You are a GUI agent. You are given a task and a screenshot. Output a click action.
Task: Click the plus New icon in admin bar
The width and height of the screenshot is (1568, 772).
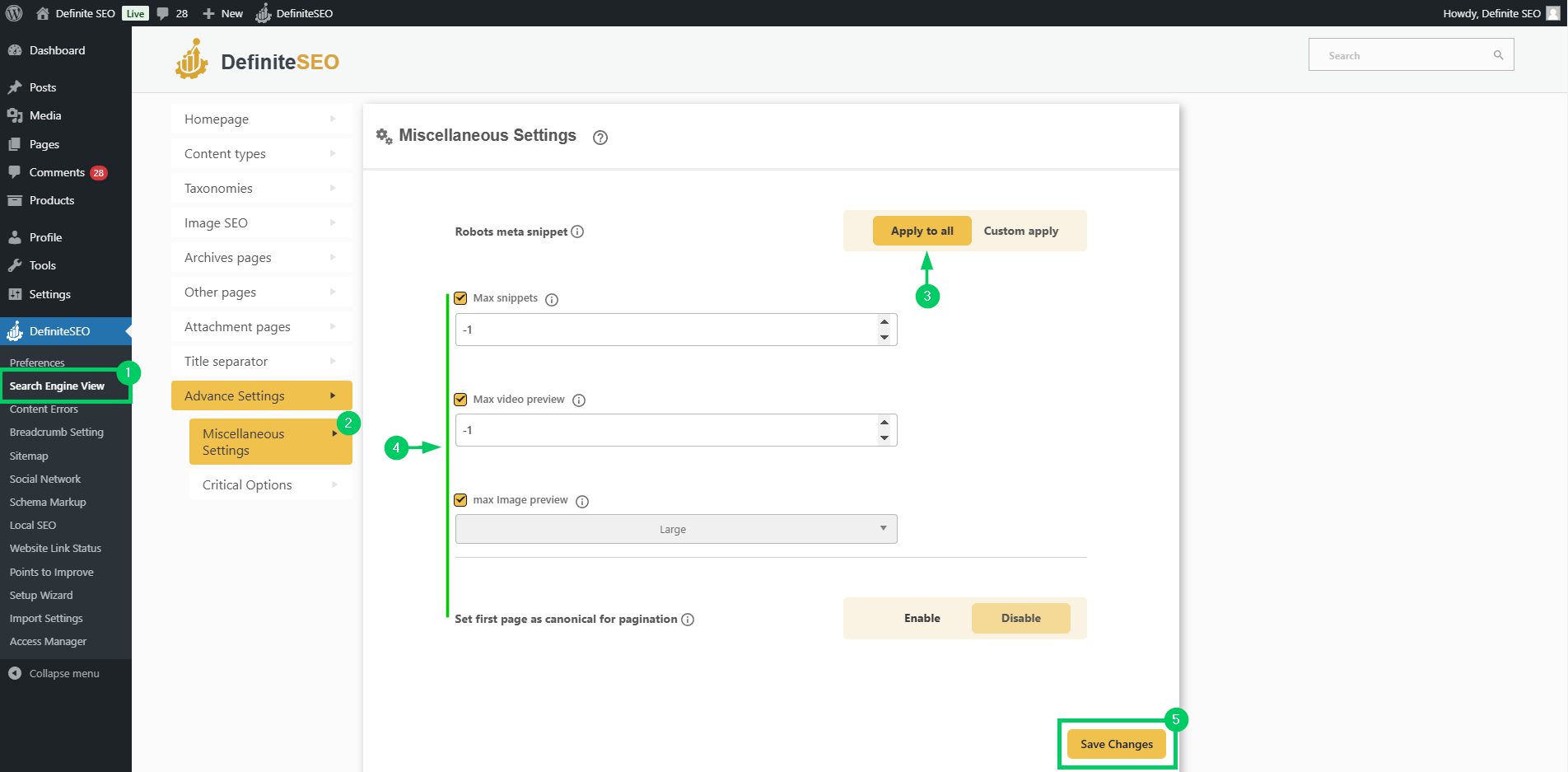pos(208,13)
